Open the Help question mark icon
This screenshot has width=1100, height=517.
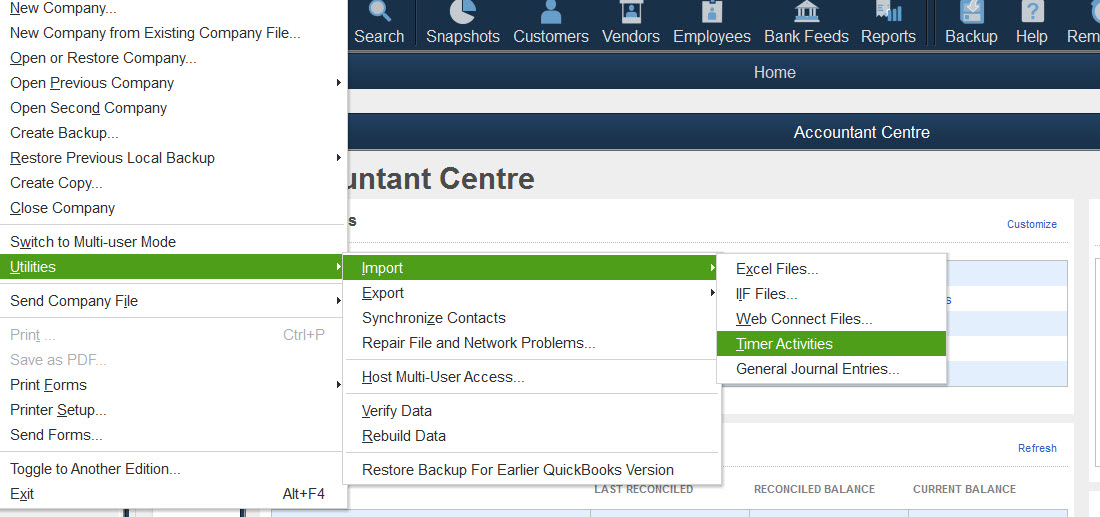click(1031, 14)
